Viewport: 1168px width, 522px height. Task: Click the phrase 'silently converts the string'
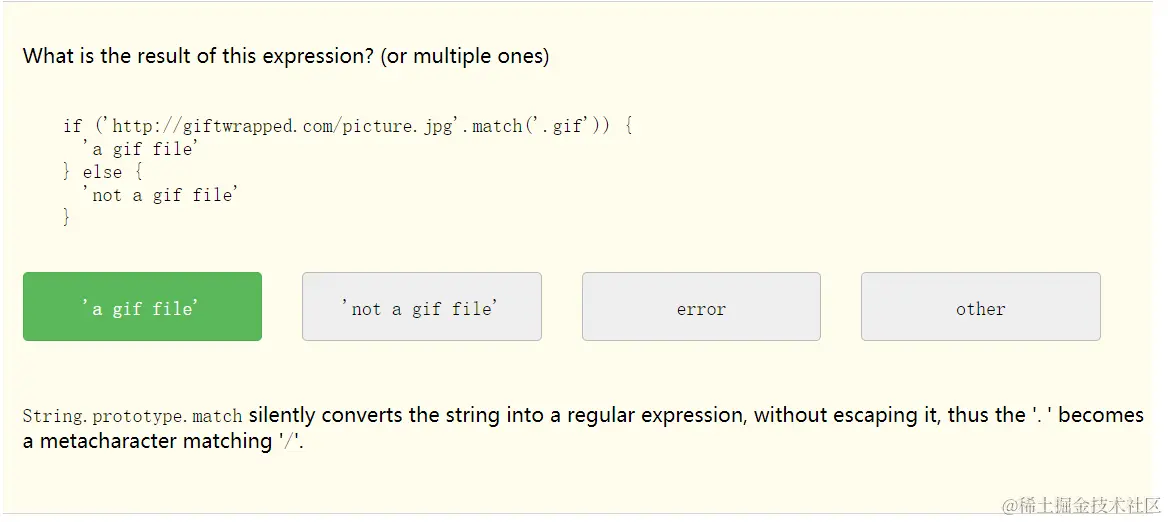[377, 415]
